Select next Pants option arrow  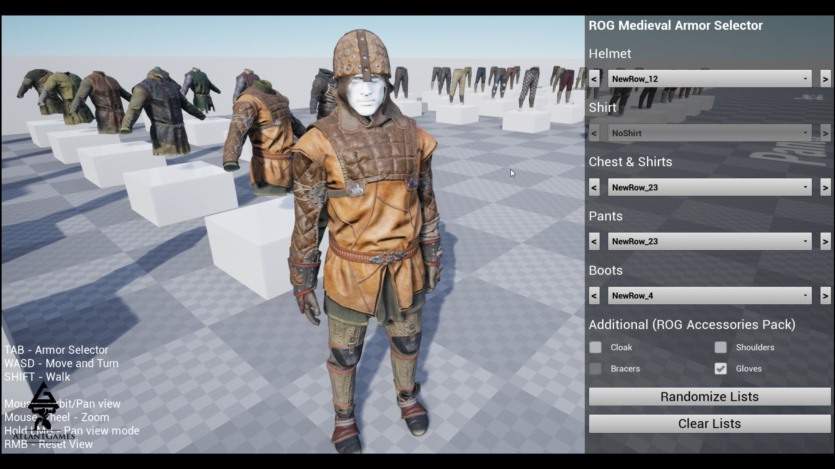click(825, 241)
